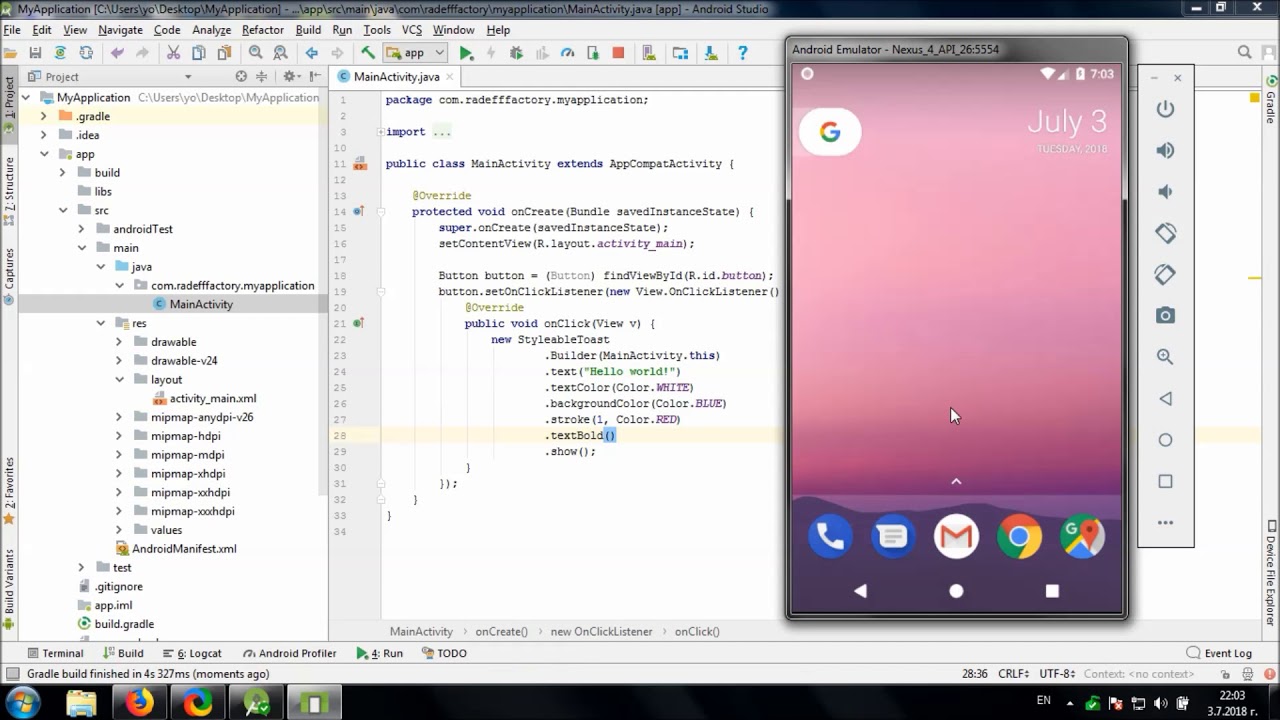Click the search everywhere magnifier icon
Screen dimensions: 1280x720
[1245, 53]
